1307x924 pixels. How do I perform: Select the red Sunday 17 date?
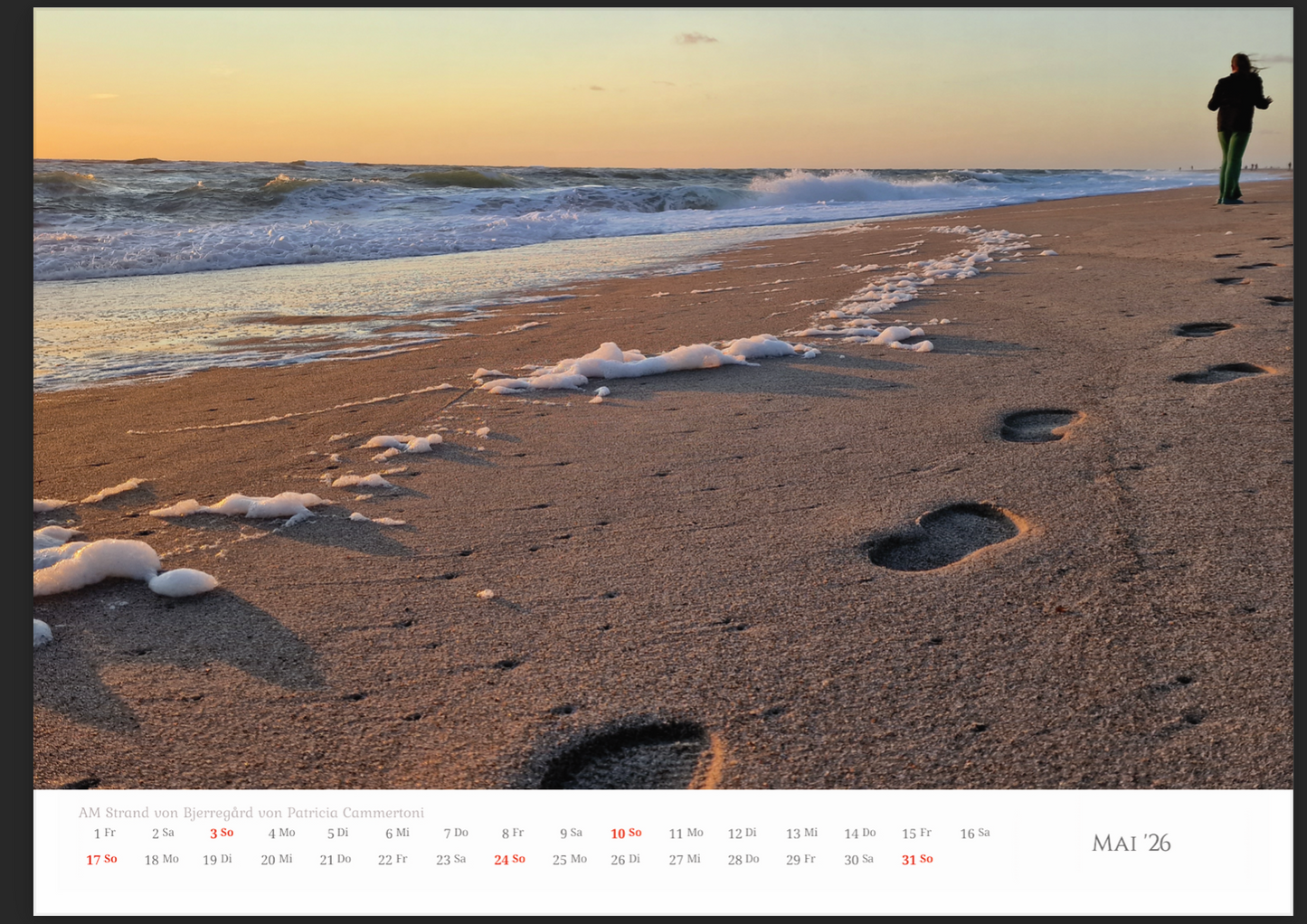point(101,860)
